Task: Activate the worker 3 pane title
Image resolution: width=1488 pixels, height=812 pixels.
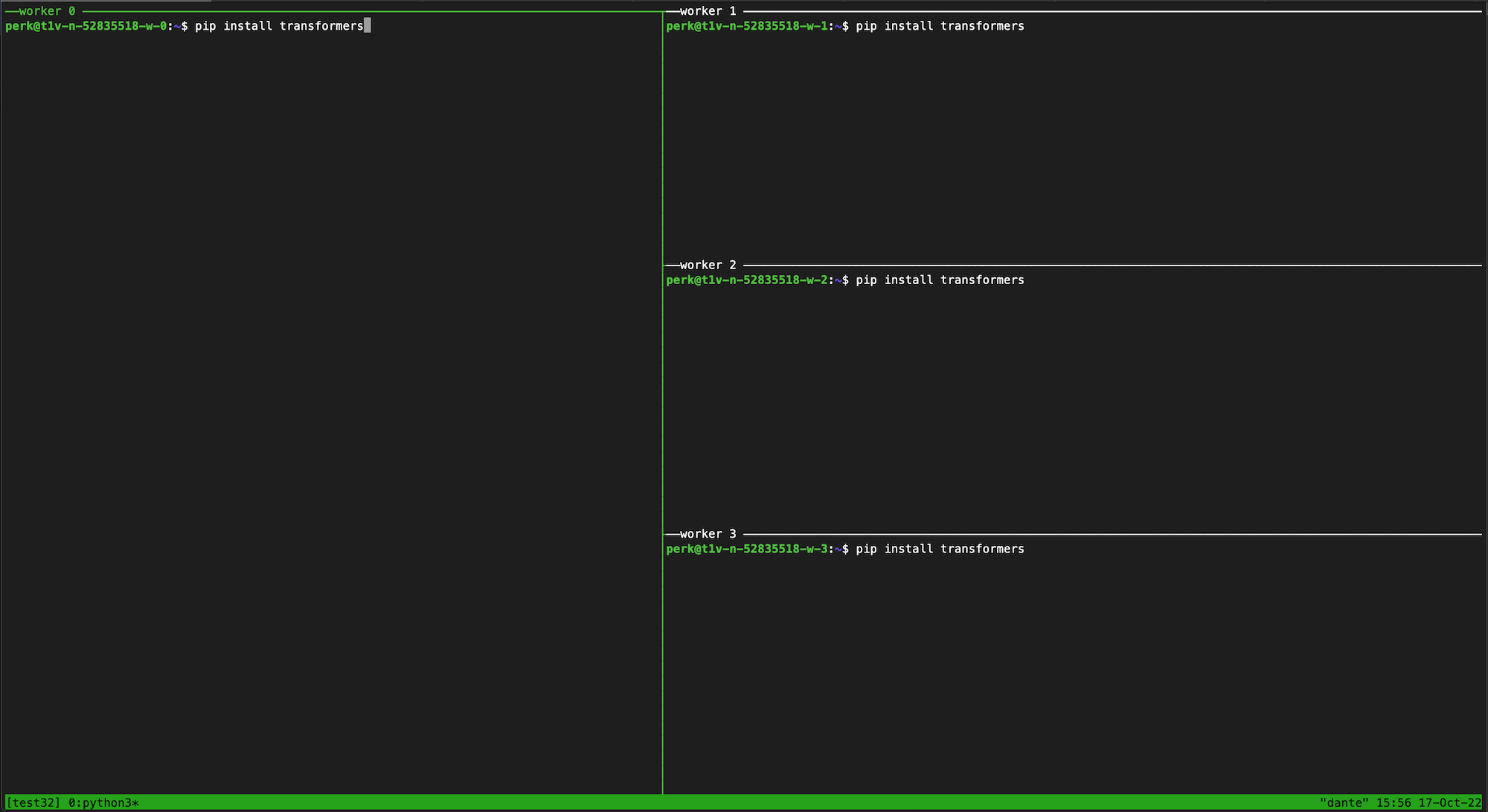Action: click(708, 534)
